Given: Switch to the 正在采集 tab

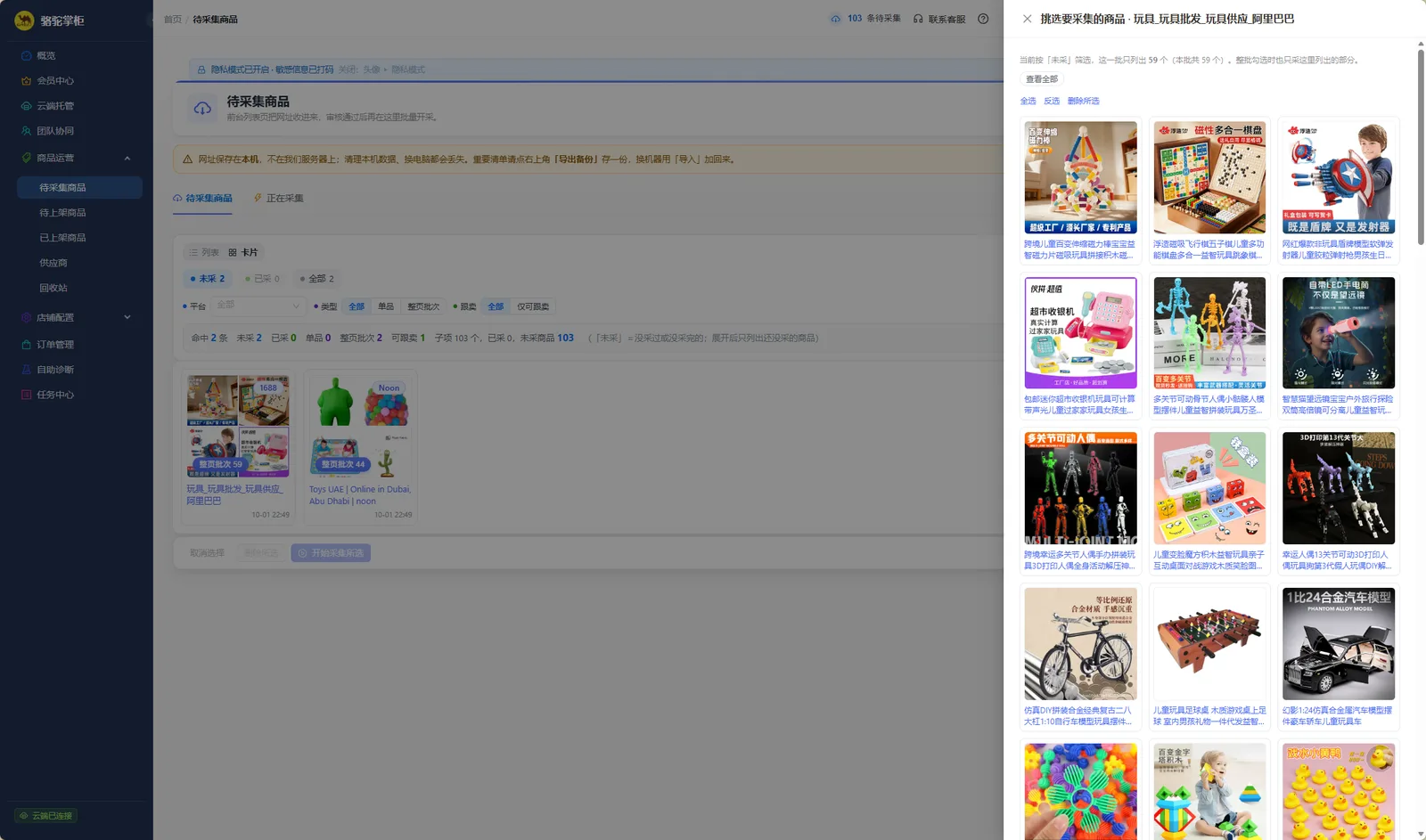Looking at the screenshot, I should tap(278, 198).
